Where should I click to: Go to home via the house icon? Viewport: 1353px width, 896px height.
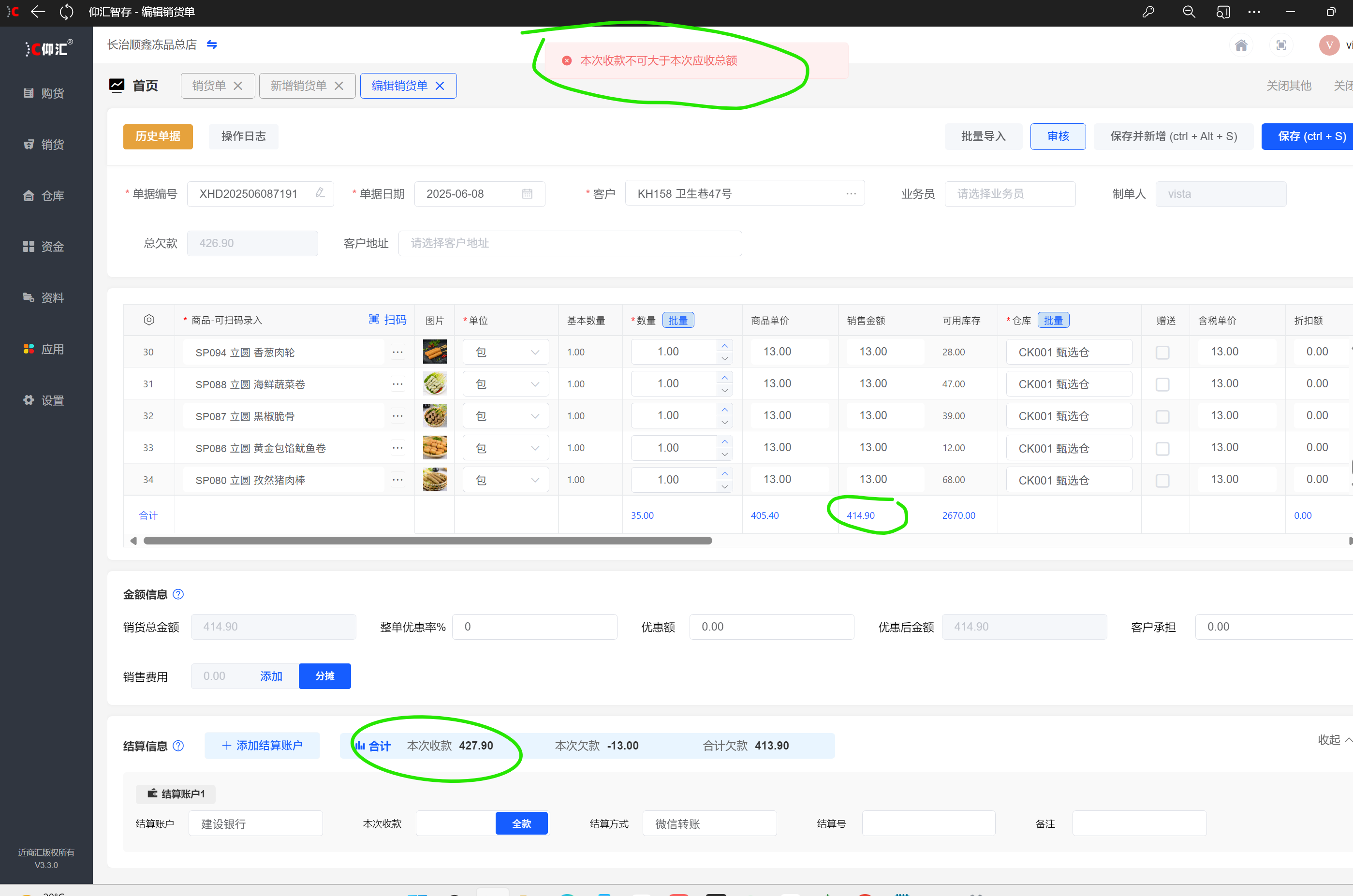[x=1240, y=45]
